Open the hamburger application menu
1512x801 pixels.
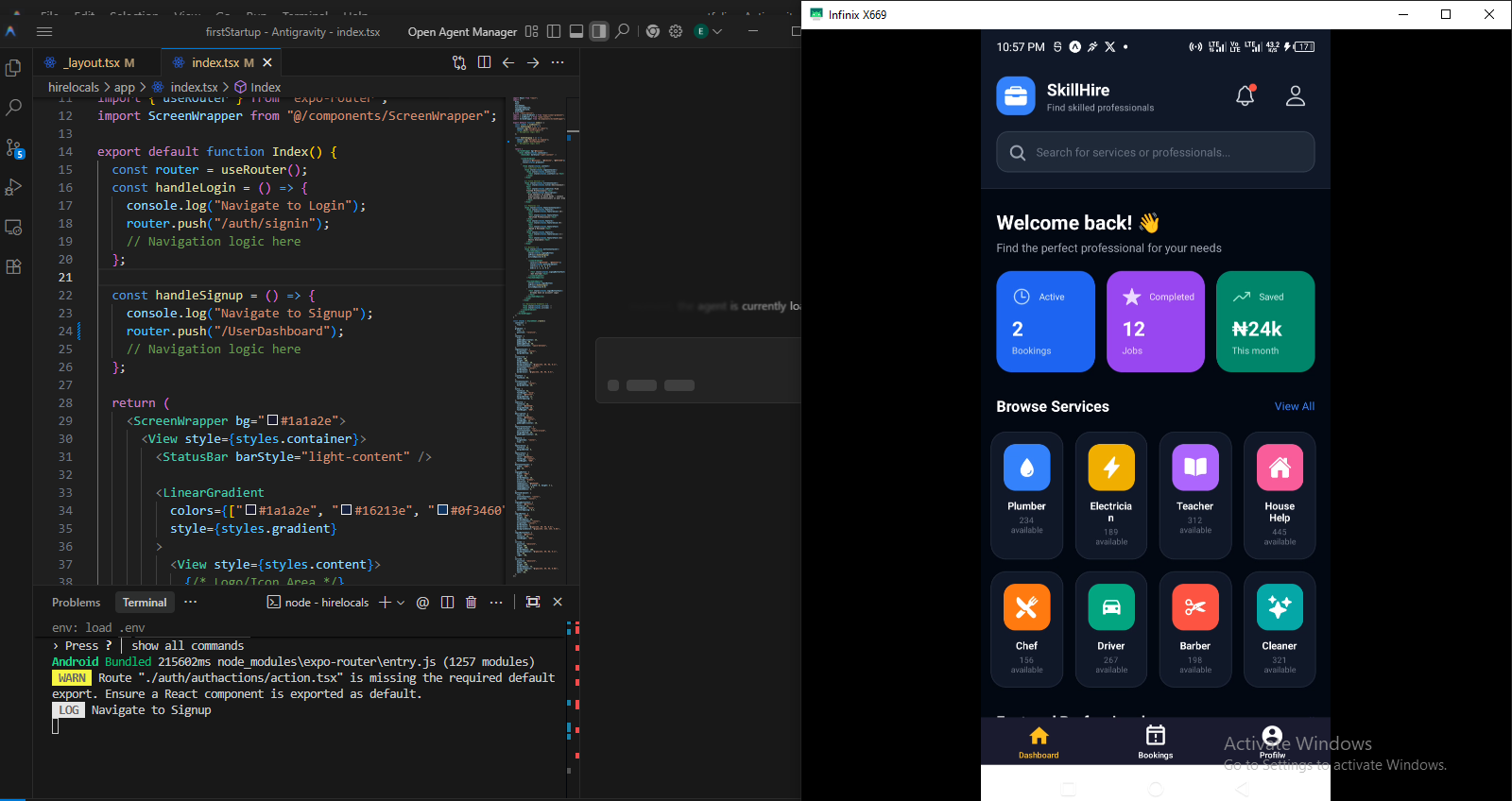click(x=44, y=31)
